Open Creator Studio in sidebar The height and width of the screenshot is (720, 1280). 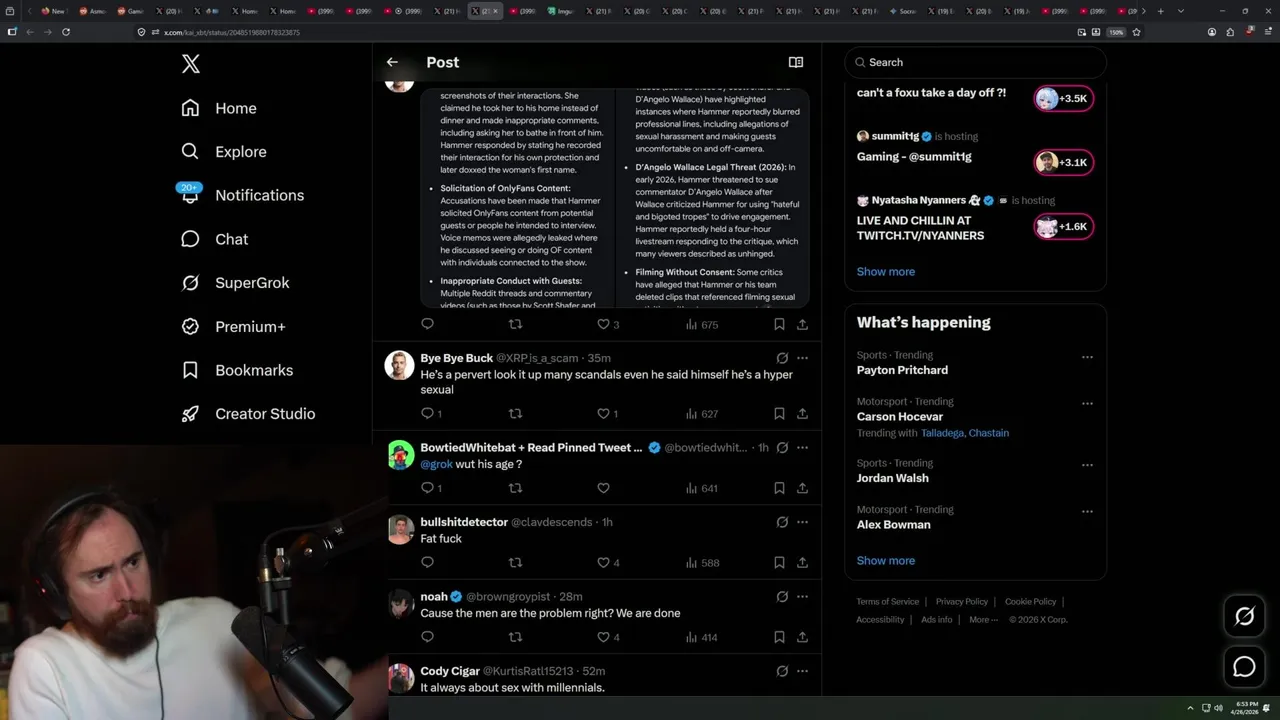coord(248,414)
